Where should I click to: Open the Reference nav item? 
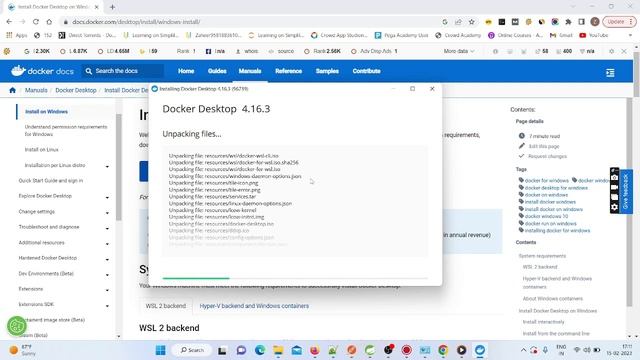[x=289, y=71]
